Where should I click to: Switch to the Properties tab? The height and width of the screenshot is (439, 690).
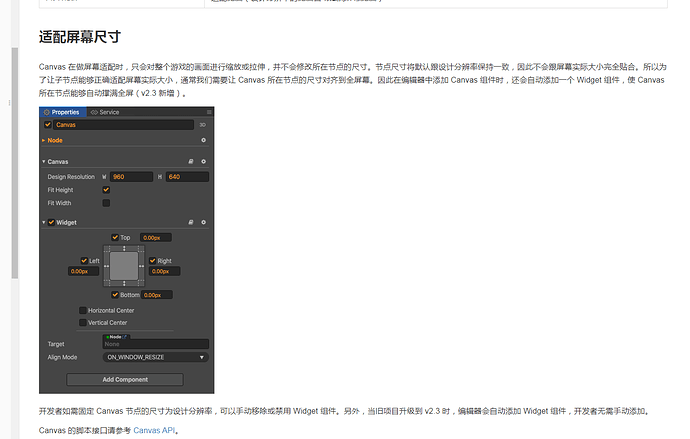(62, 112)
